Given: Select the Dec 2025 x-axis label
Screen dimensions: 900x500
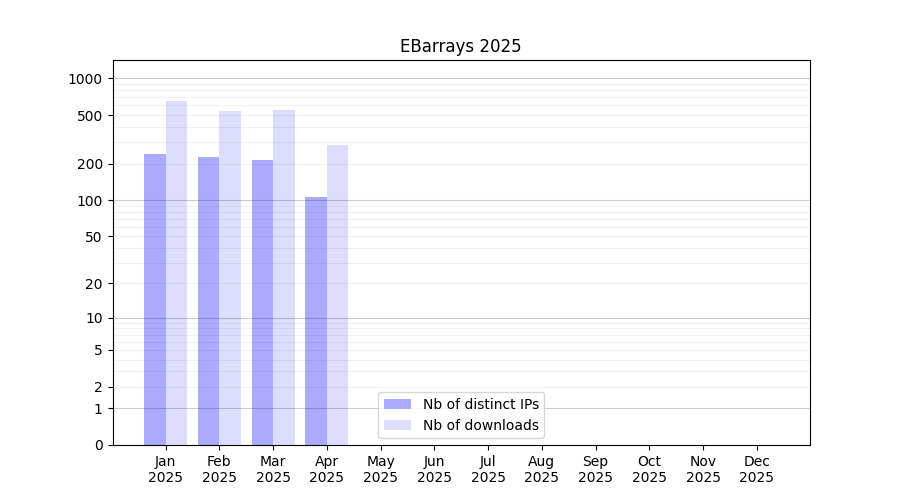Looking at the screenshot, I should pyautogui.click(x=756, y=469).
